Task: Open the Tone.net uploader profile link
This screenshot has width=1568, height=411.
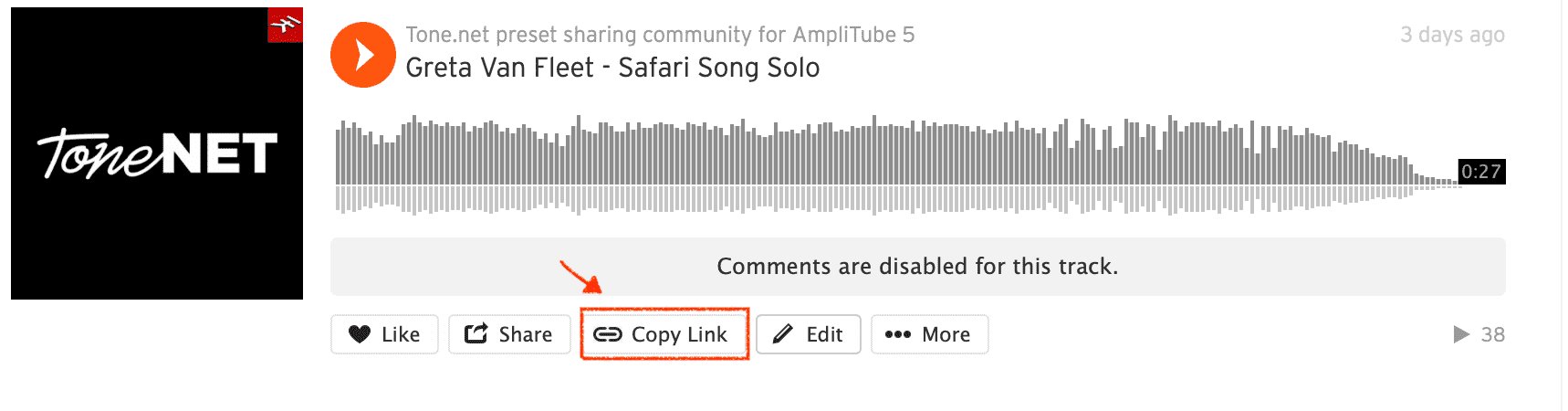Action: (x=660, y=35)
